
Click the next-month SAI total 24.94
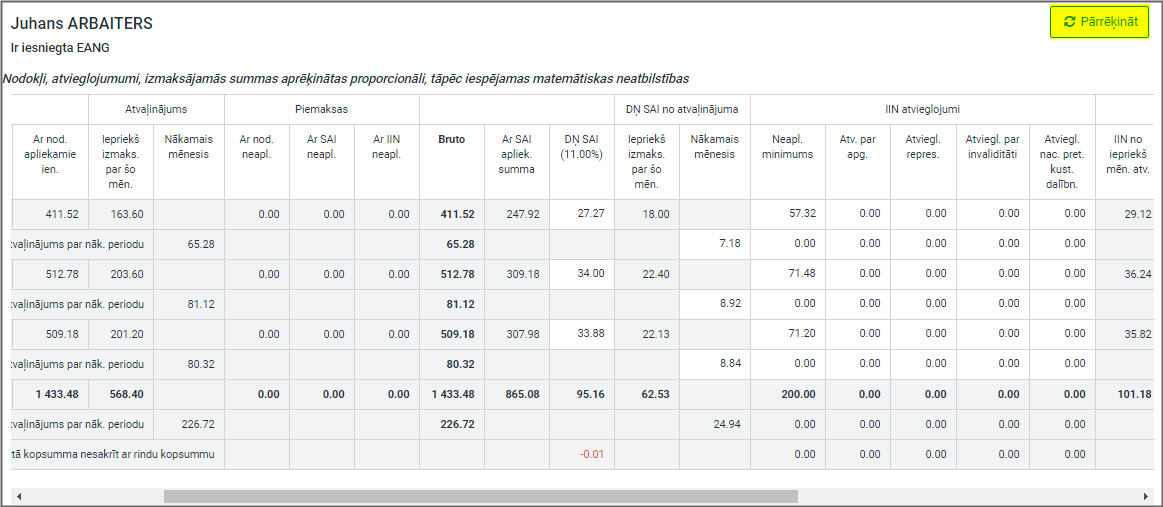tap(726, 425)
